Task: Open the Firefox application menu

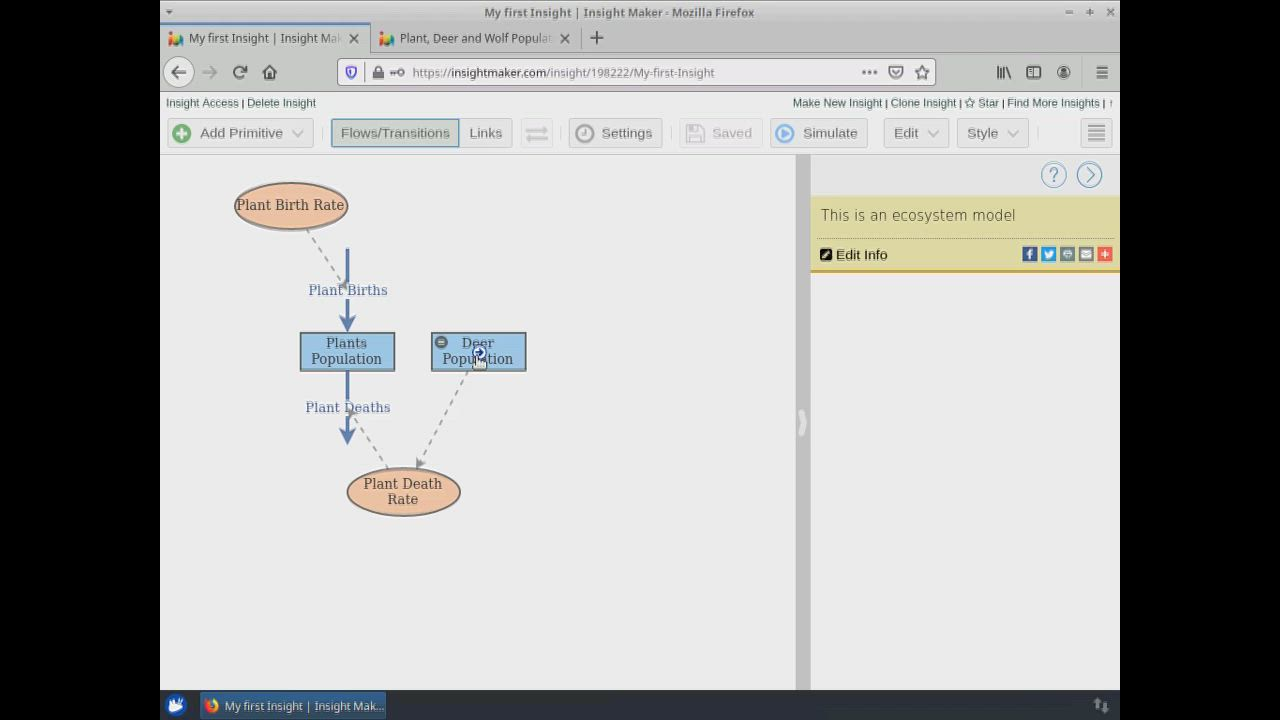Action: click(1102, 72)
